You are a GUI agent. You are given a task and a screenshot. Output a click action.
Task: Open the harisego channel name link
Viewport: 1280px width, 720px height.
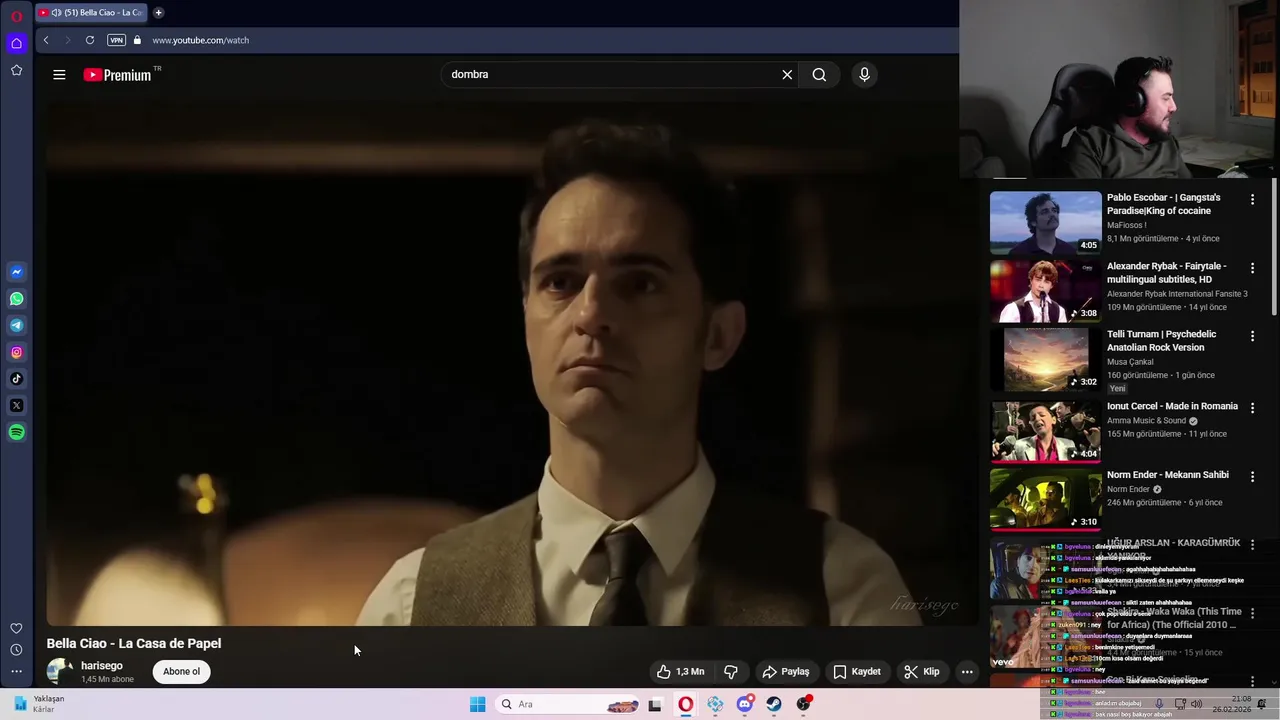tap(102, 666)
